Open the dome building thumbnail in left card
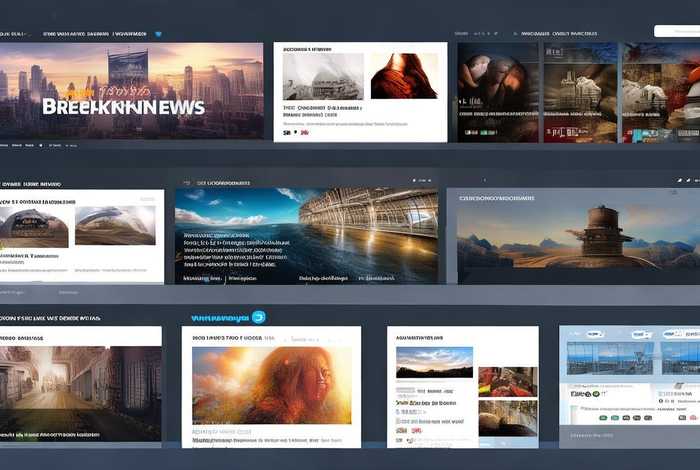Screen dimensions: 700x470 pos(115,227)
